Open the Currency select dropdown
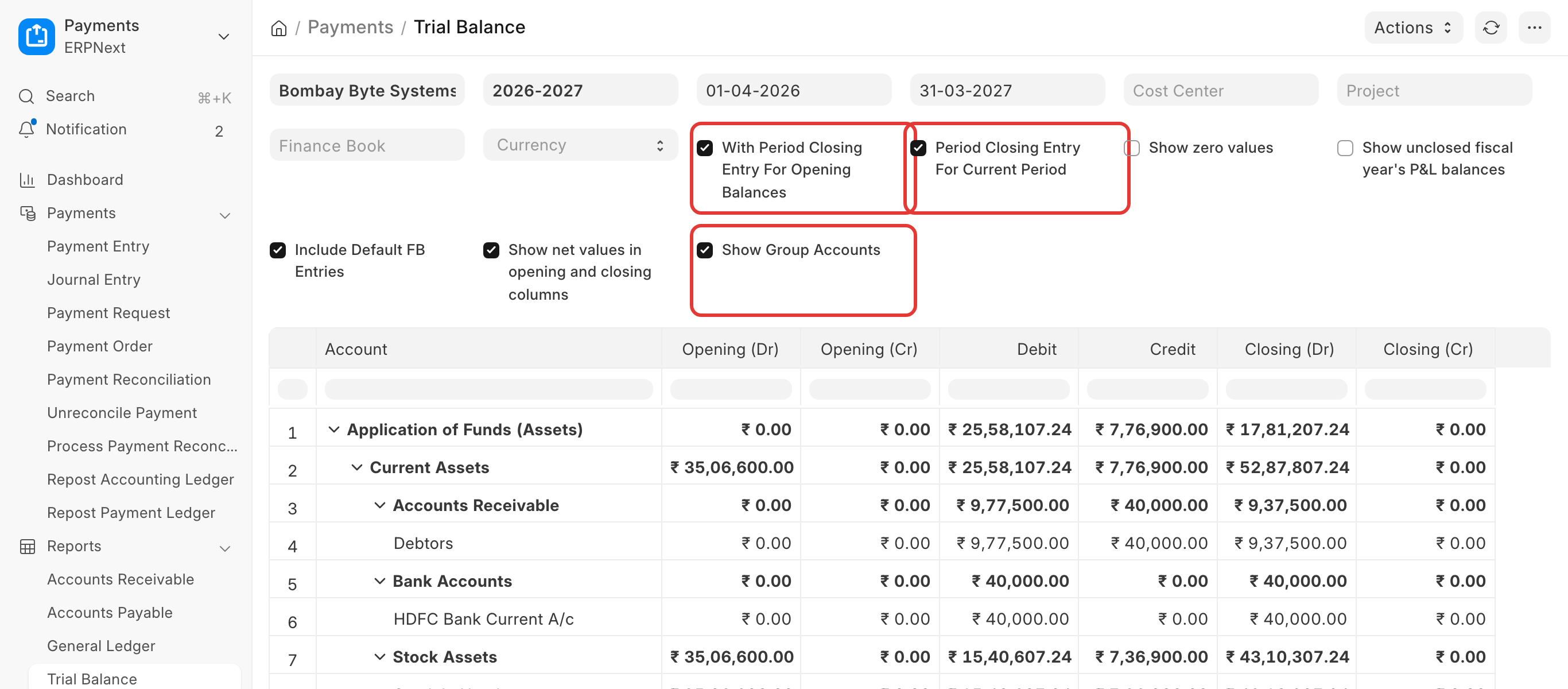 (x=580, y=145)
